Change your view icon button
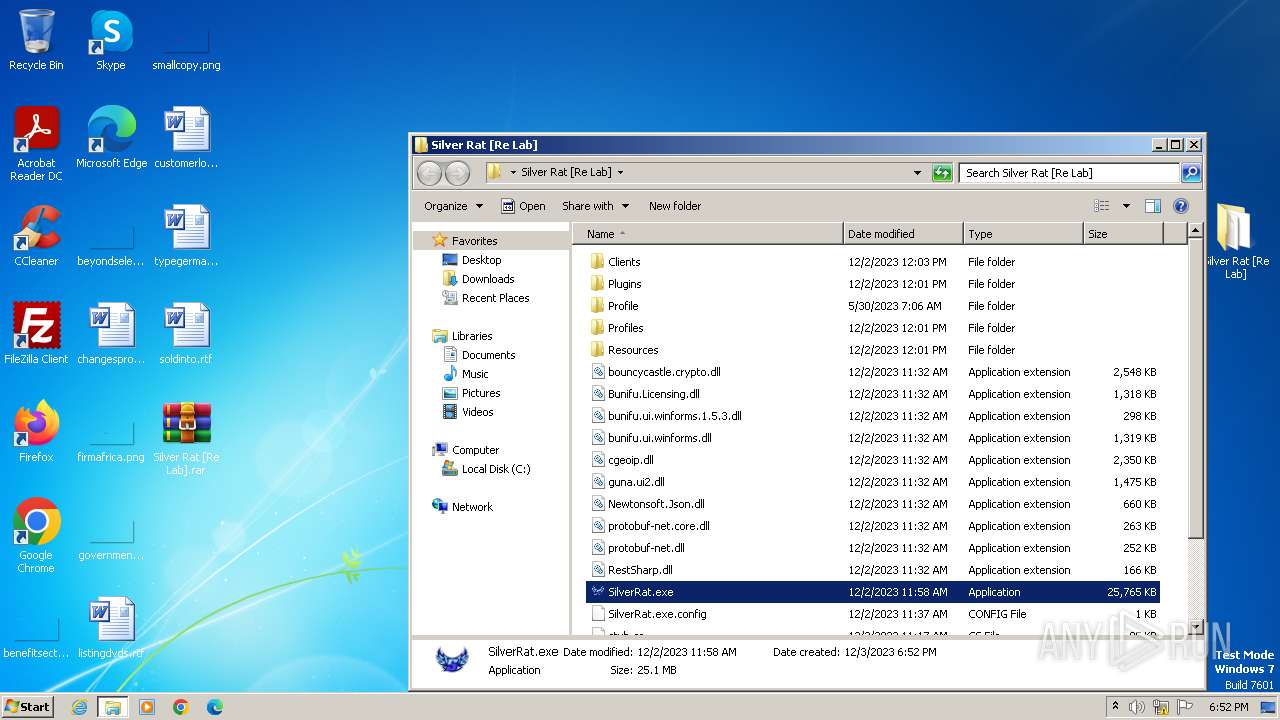The image size is (1280, 720). (x=1102, y=206)
